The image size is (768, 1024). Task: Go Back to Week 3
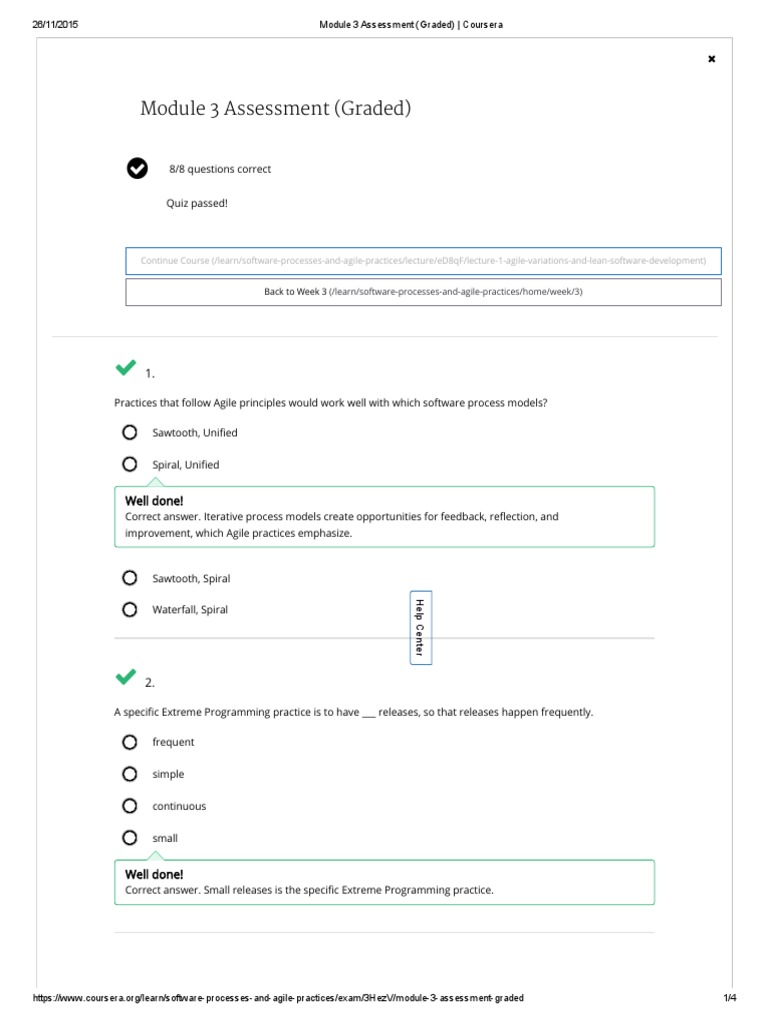point(423,292)
